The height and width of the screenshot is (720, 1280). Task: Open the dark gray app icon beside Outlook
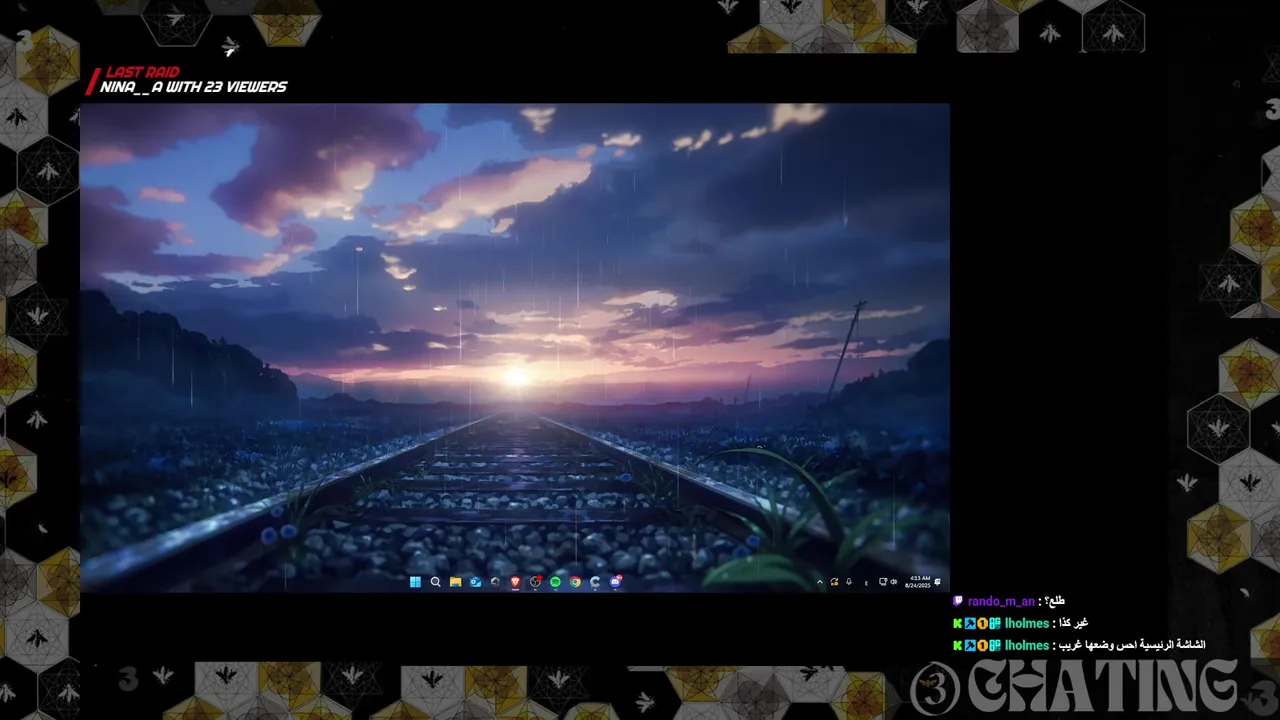coord(495,582)
